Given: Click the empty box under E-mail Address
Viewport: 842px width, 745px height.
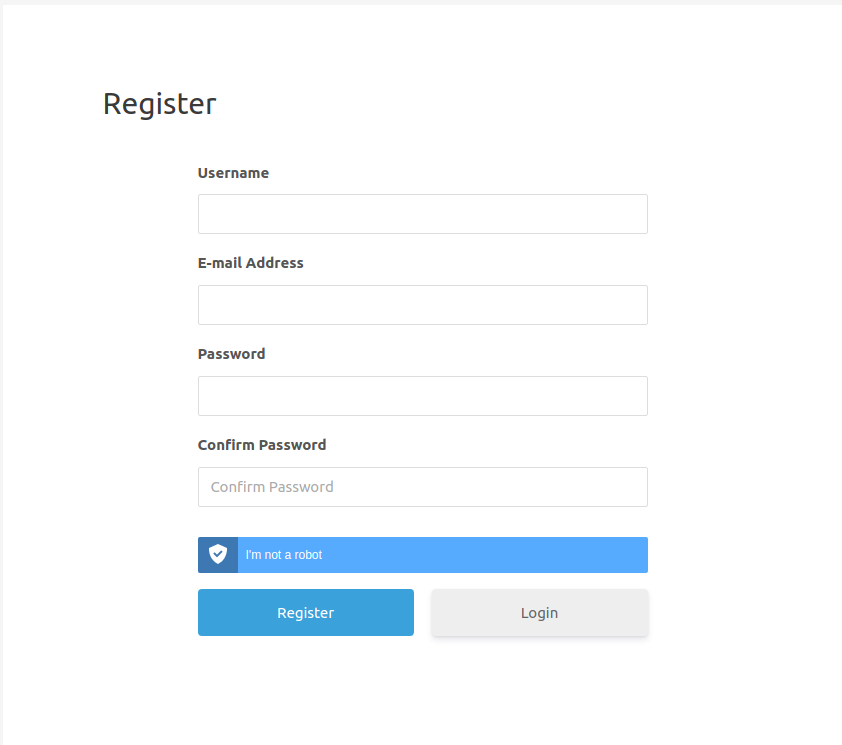Looking at the screenshot, I should click(x=422, y=305).
